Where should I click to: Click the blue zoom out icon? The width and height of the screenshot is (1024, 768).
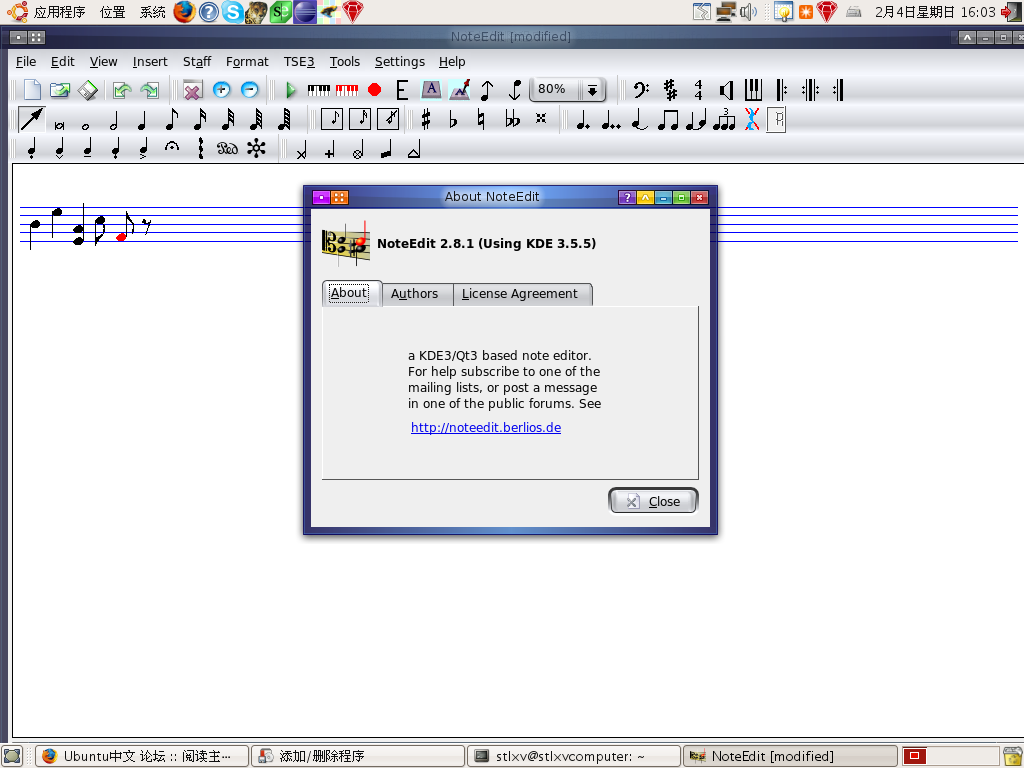(x=249, y=89)
